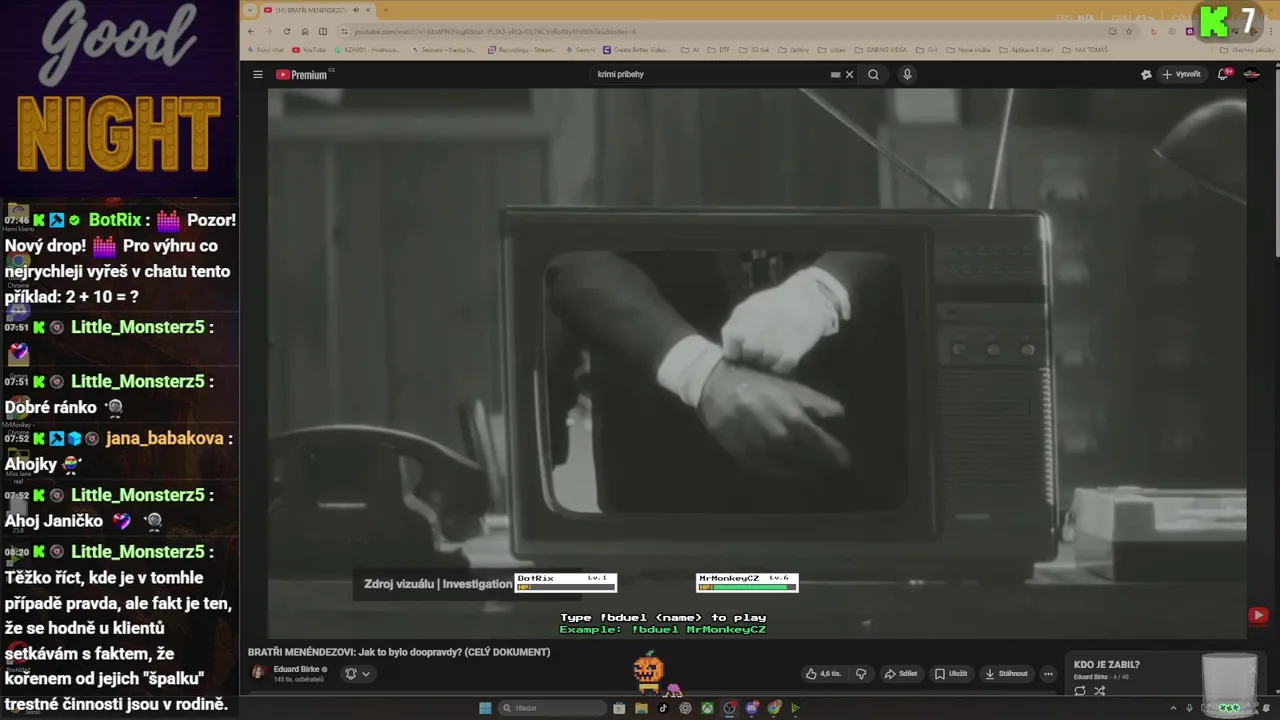Image resolution: width=1280 pixels, height=720 pixels.
Task: Go to YouTube Premium home logo
Action: point(304,74)
